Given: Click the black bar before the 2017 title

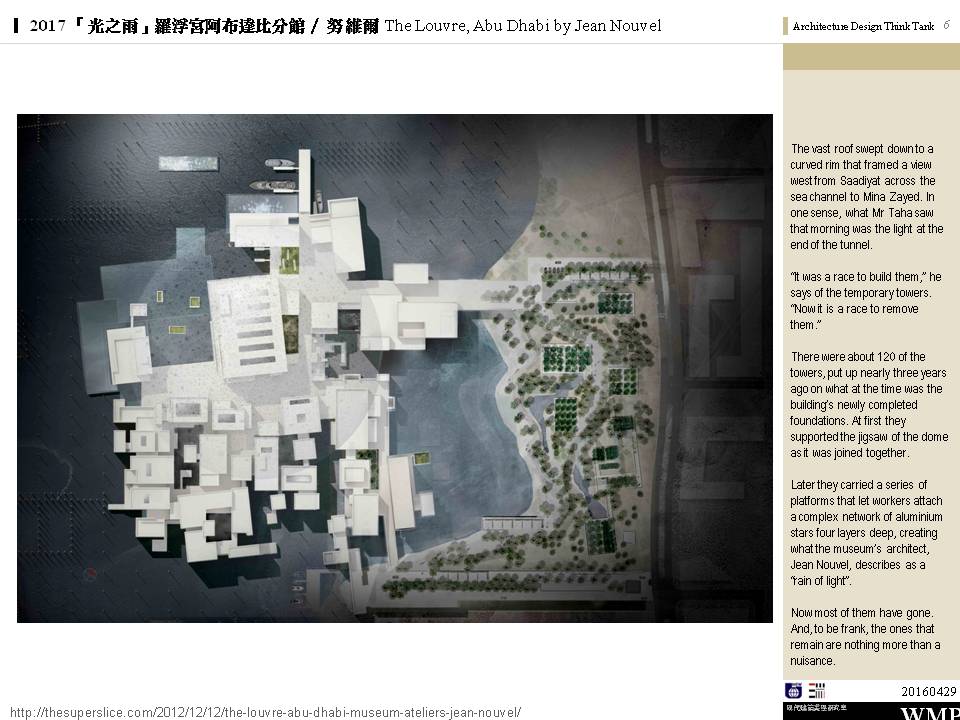Looking at the screenshot, I should (x=16, y=26).
